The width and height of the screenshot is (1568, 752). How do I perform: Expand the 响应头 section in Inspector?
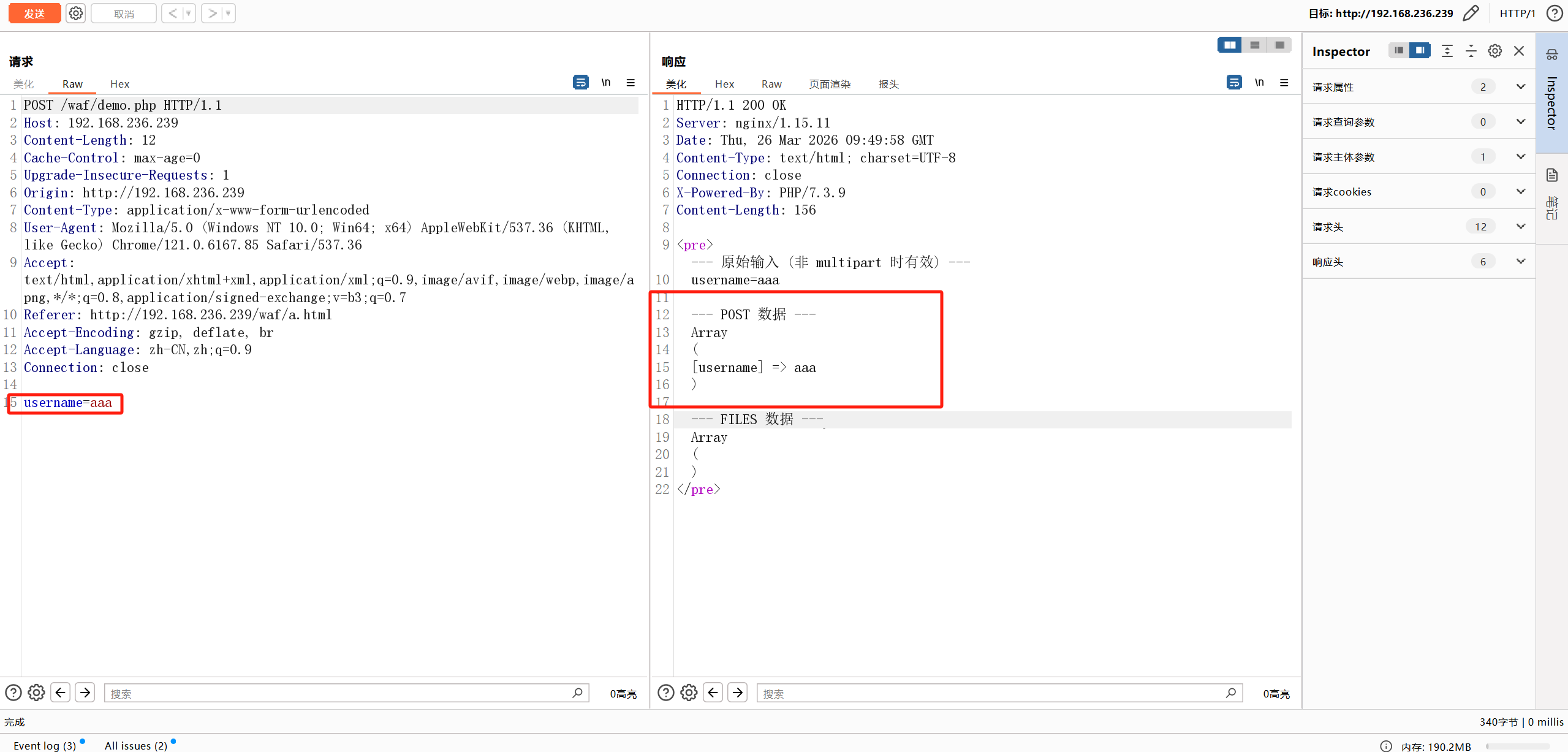tap(1520, 262)
